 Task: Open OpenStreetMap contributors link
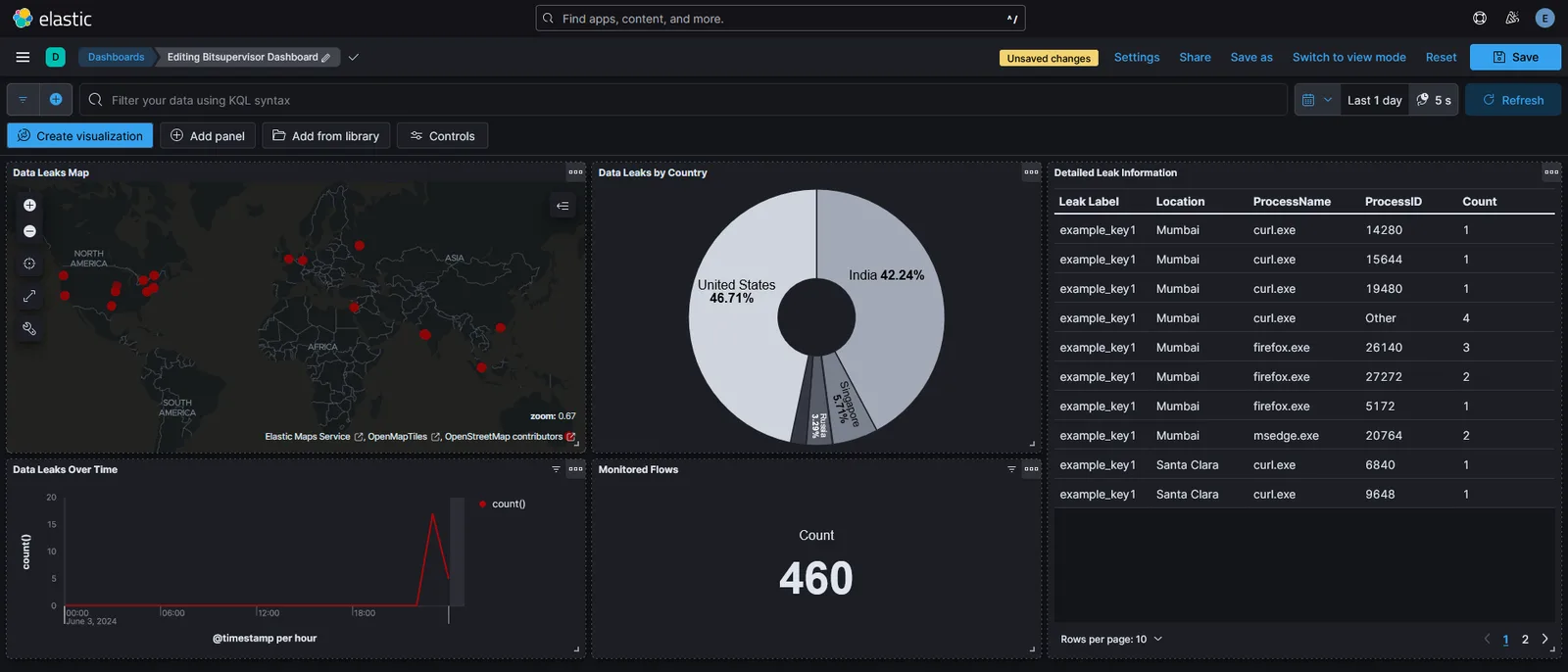click(x=511, y=437)
